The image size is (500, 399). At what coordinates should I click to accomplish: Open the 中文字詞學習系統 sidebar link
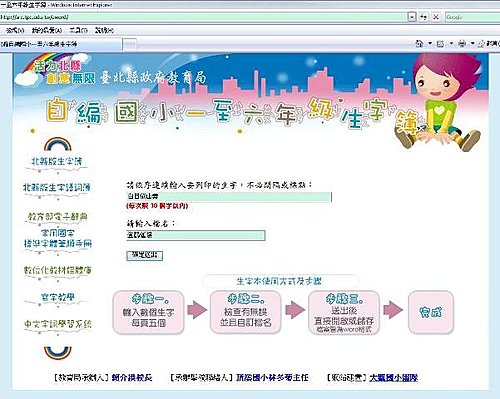[57, 324]
